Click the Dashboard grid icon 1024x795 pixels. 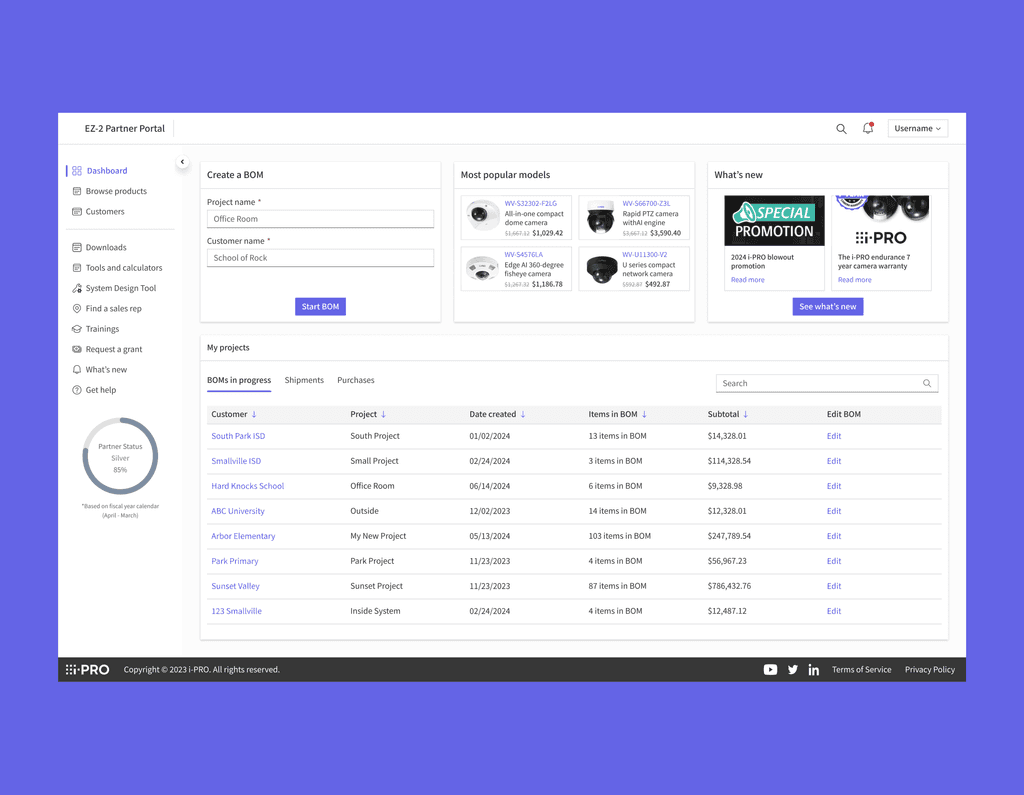77,170
